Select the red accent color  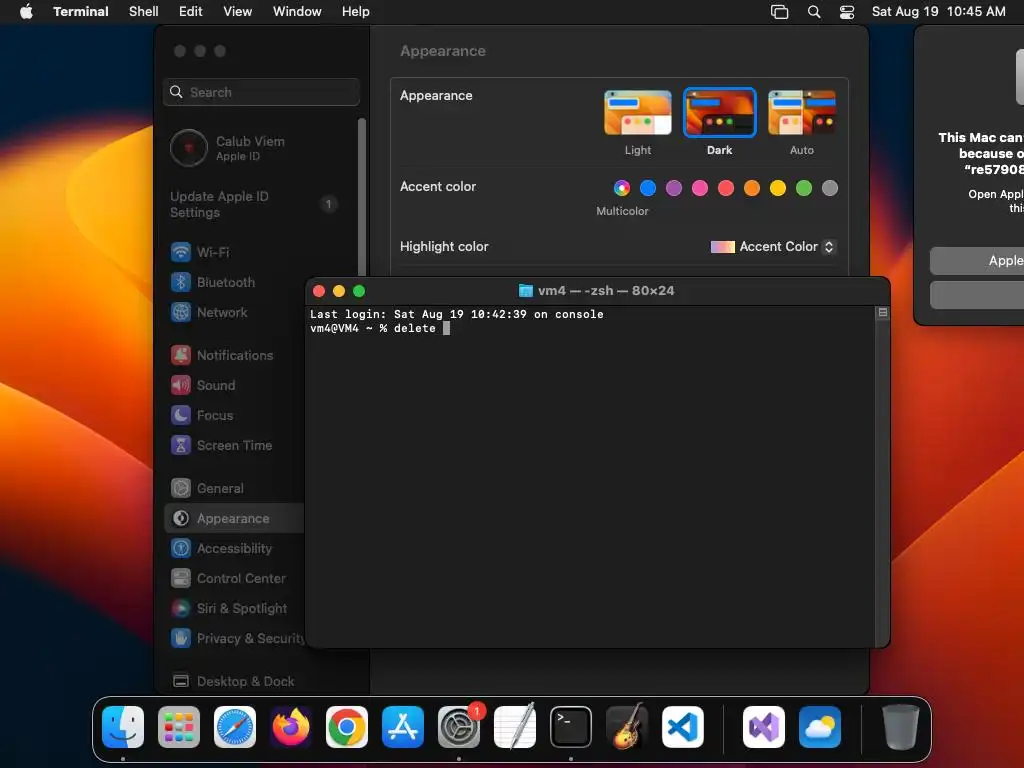pos(726,188)
